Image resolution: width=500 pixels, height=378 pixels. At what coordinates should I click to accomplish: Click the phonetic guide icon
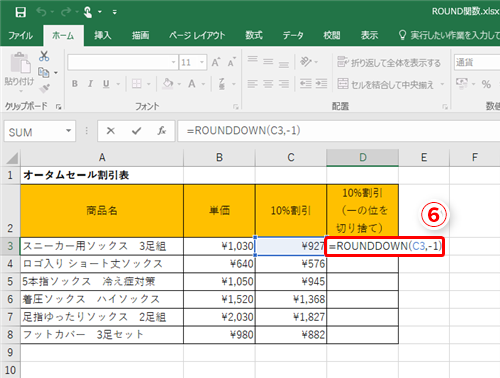222,84
